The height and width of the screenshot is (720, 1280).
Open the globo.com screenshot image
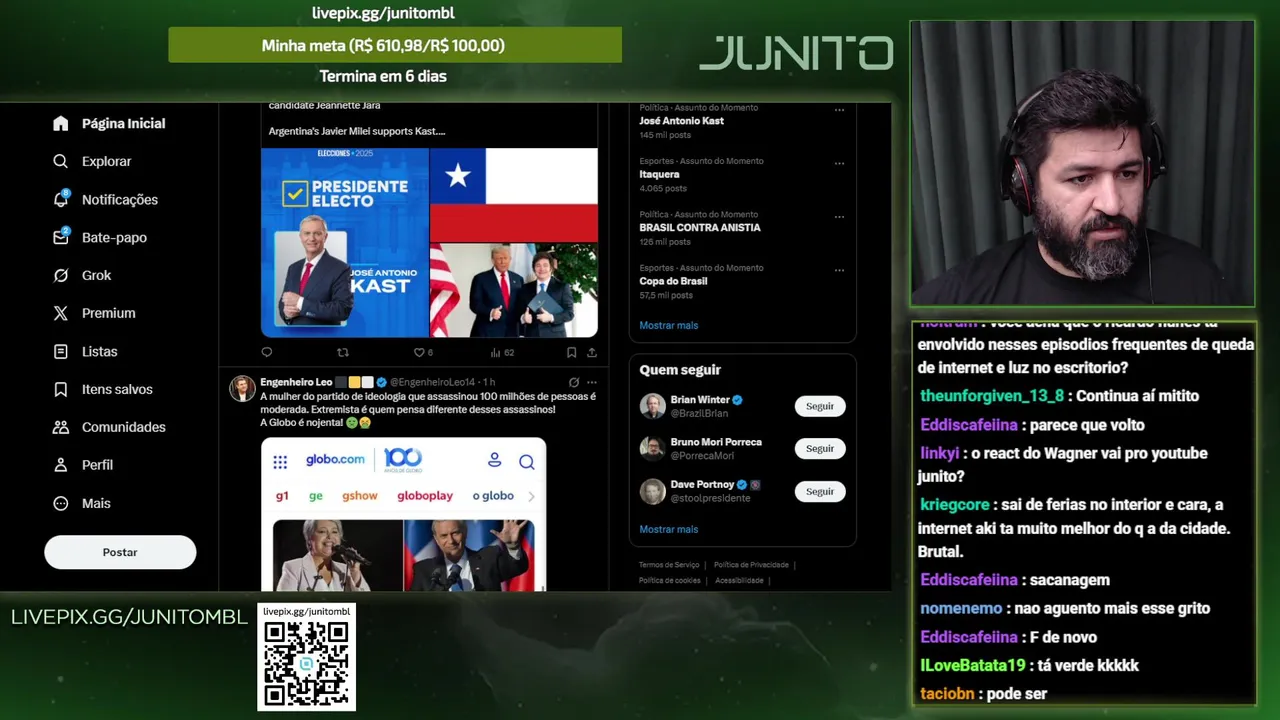tap(404, 514)
